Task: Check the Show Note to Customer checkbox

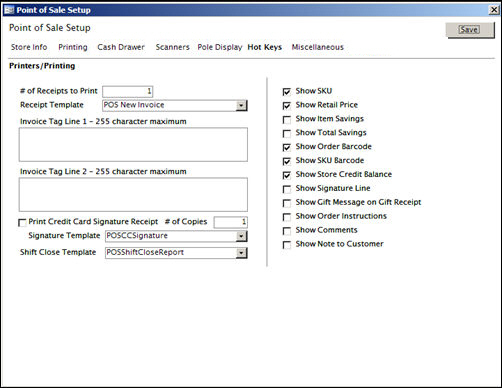Action: 287,245
